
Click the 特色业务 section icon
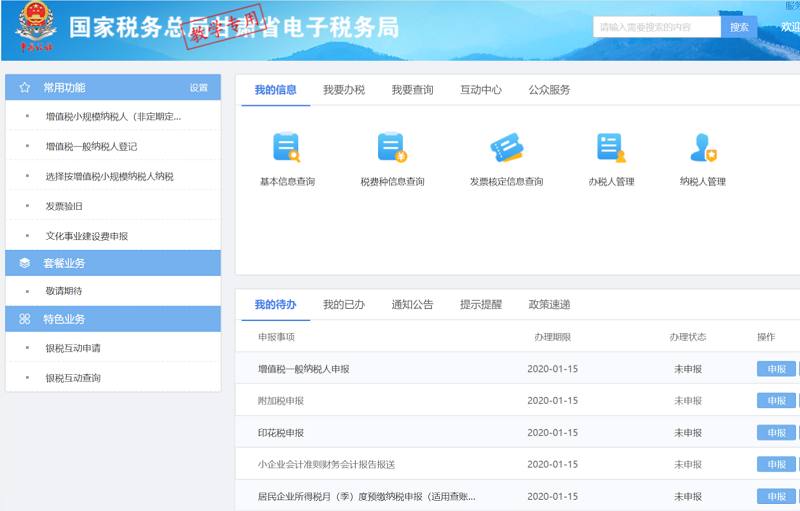point(25,319)
